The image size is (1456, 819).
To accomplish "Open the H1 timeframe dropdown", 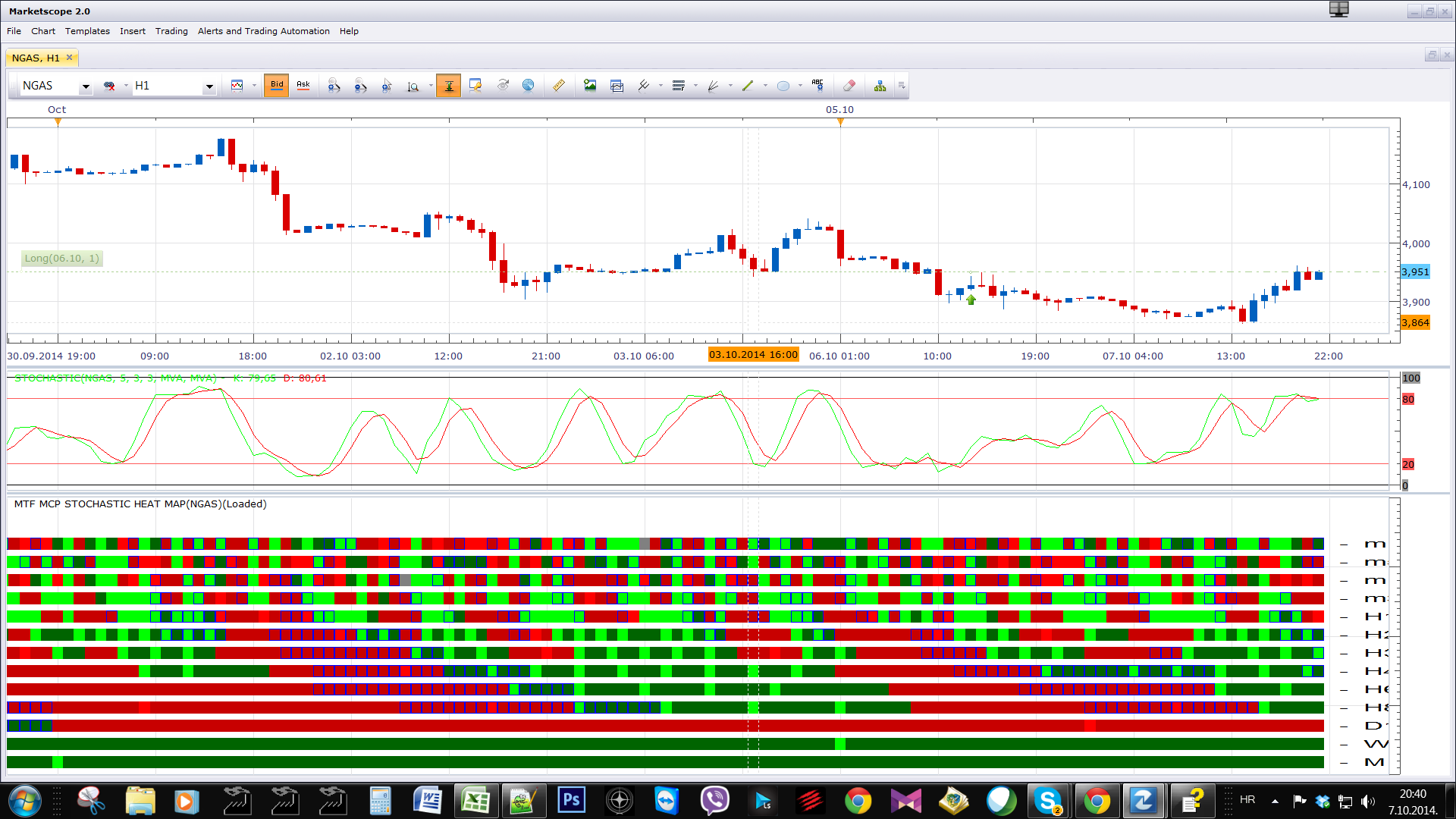I will 209,86.
